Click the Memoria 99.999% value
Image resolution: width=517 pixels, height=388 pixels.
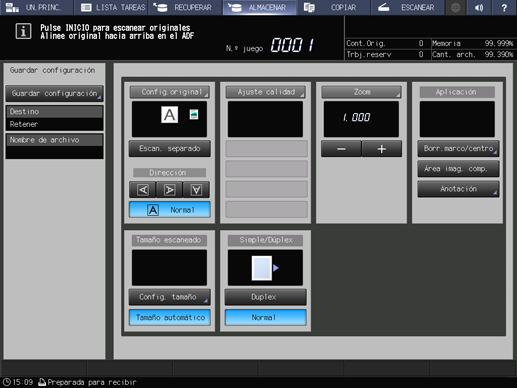click(x=499, y=43)
